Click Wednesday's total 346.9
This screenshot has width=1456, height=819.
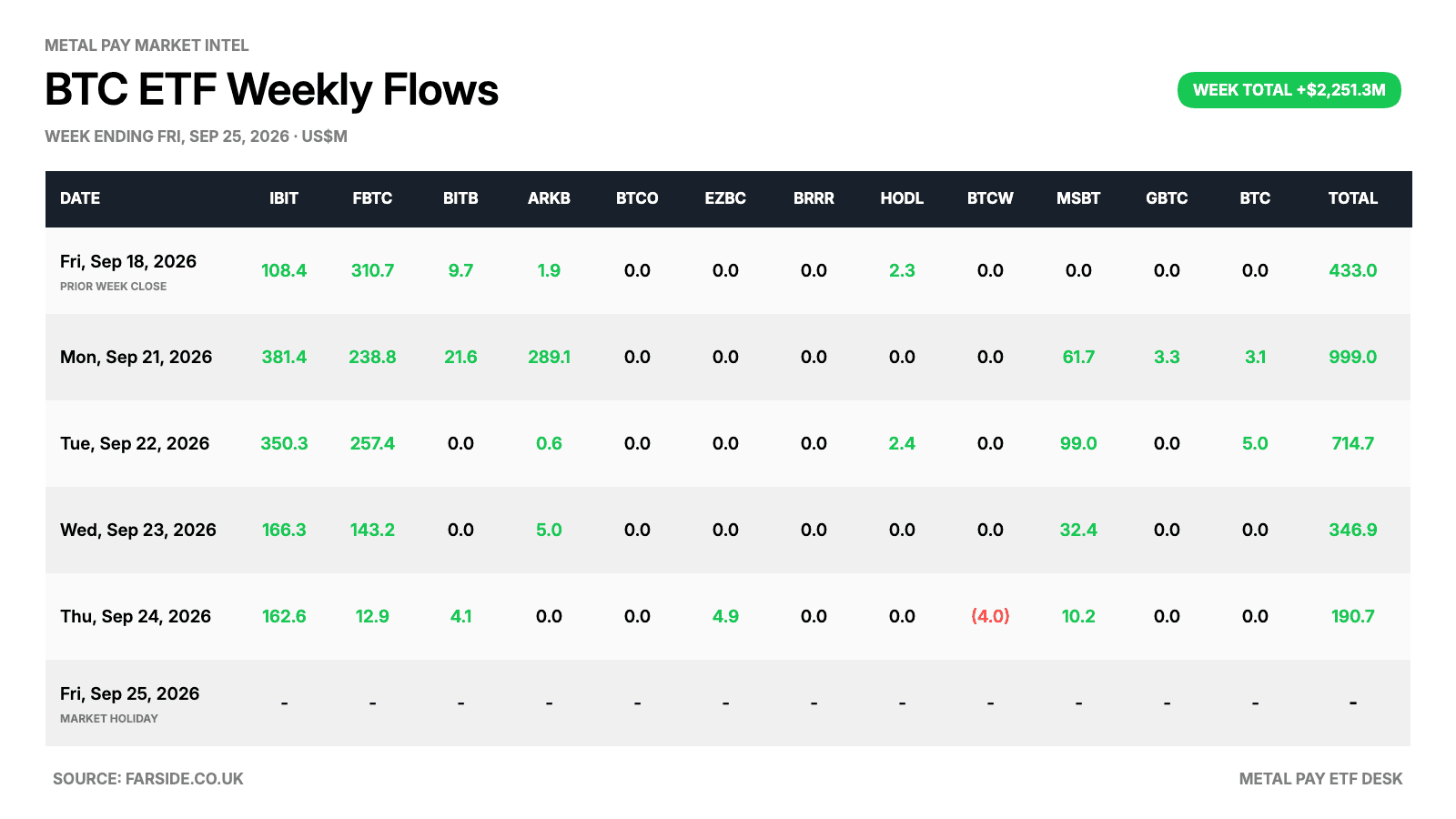(x=1353, y=530)
